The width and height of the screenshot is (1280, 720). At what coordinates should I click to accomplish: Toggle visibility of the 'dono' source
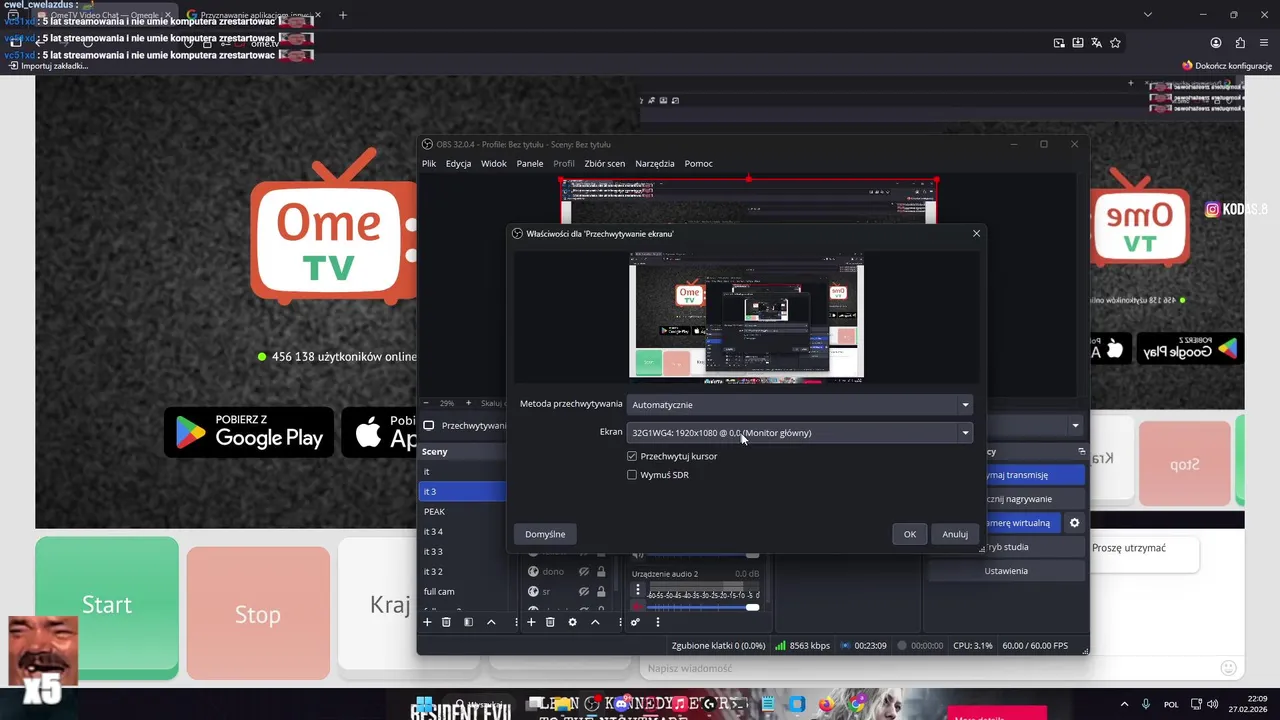pos(583,572)
